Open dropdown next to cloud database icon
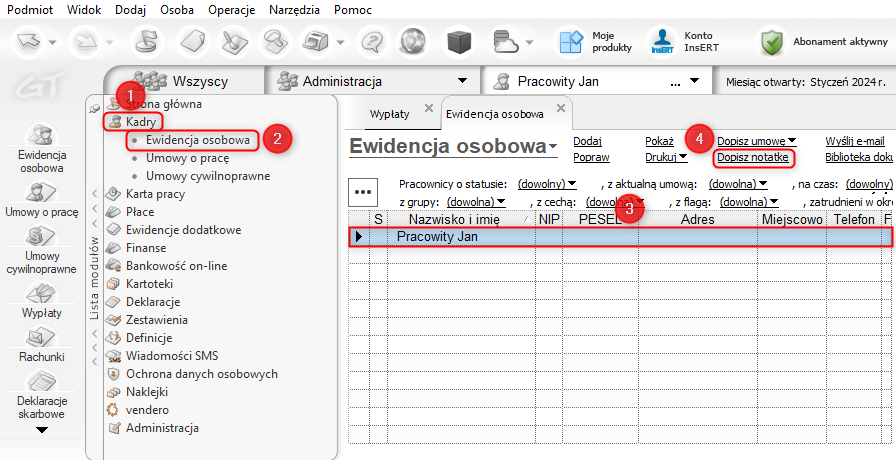This screenshot has height=460, width=896. click(x=529, y=42)
